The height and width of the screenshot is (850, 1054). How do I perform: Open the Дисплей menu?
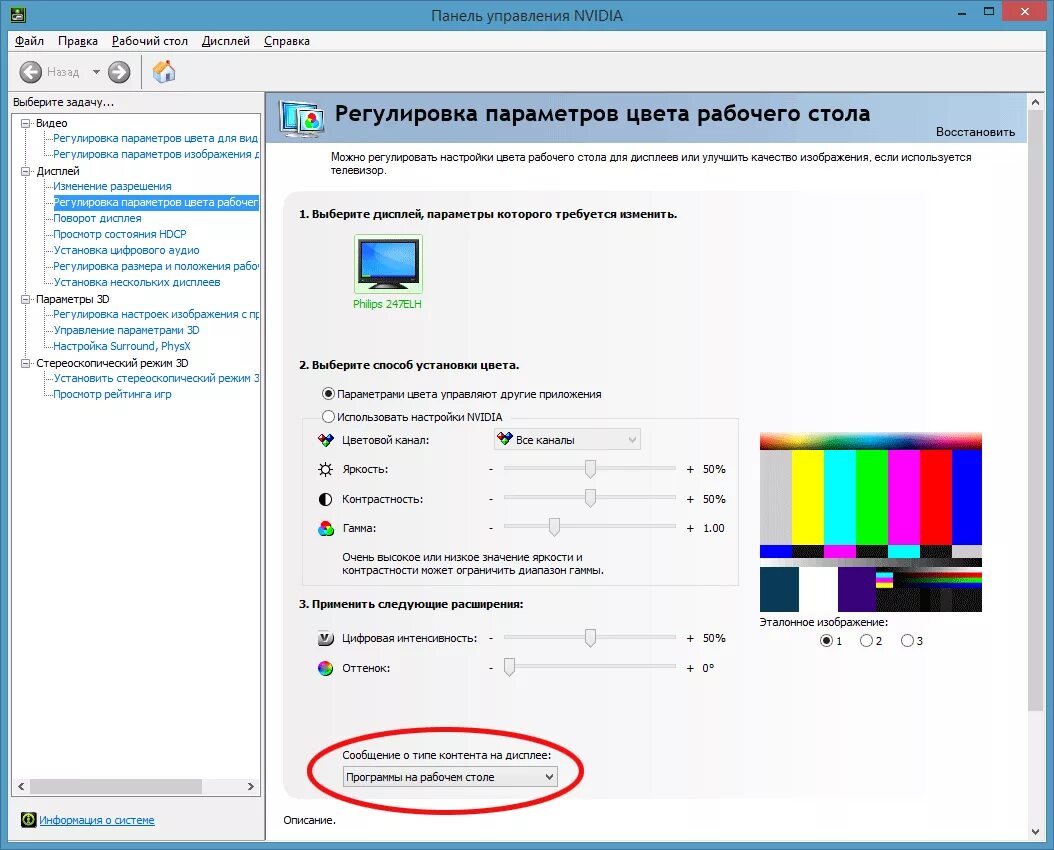click(x=226, y=41)
